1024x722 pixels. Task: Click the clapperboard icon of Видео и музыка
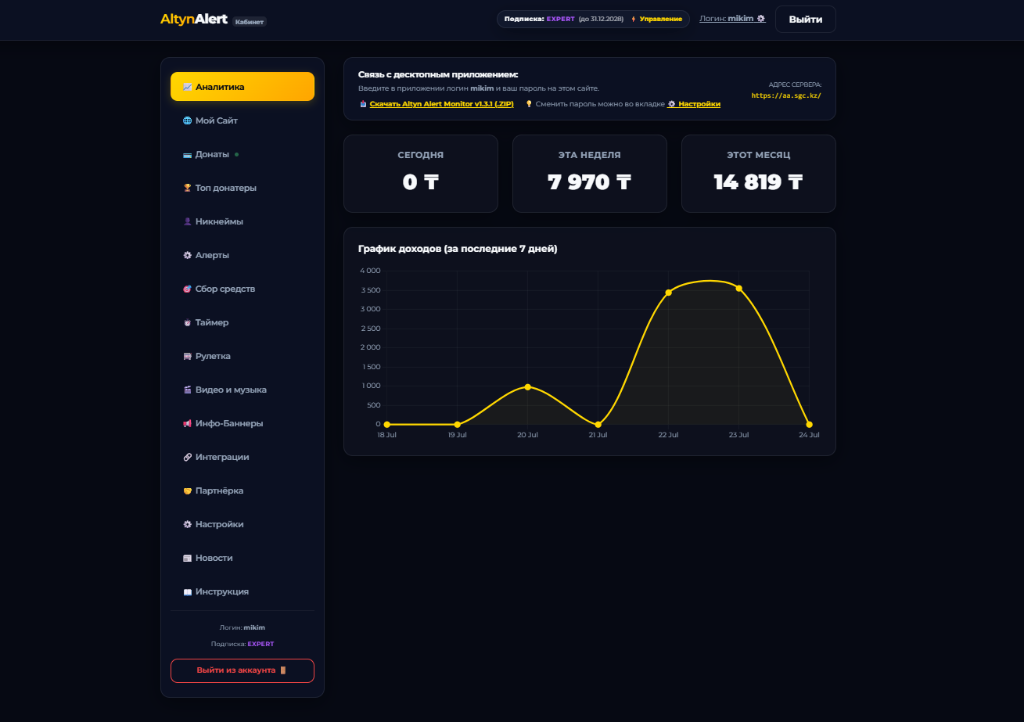click(187, 390)
